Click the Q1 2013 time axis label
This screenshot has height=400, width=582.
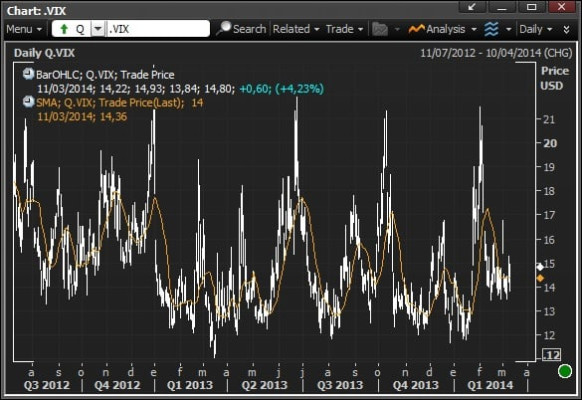click(190, 385)
